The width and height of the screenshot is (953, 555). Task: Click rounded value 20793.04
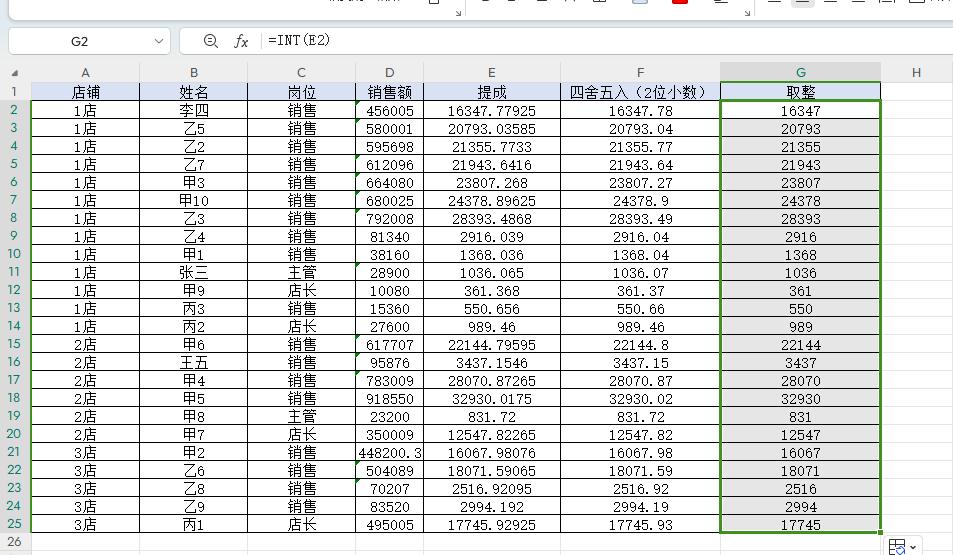641,129
